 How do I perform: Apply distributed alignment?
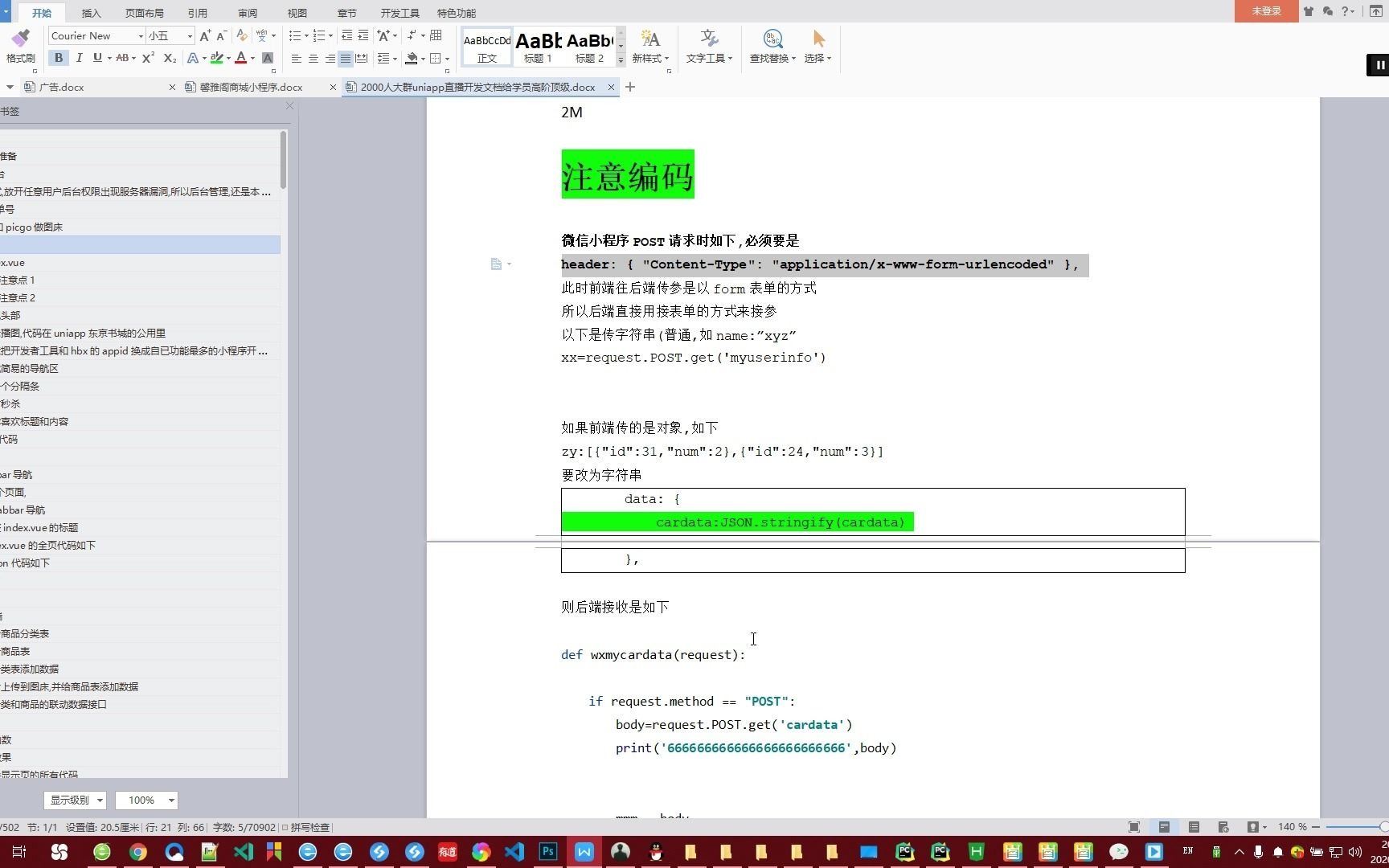pos(362,58)
